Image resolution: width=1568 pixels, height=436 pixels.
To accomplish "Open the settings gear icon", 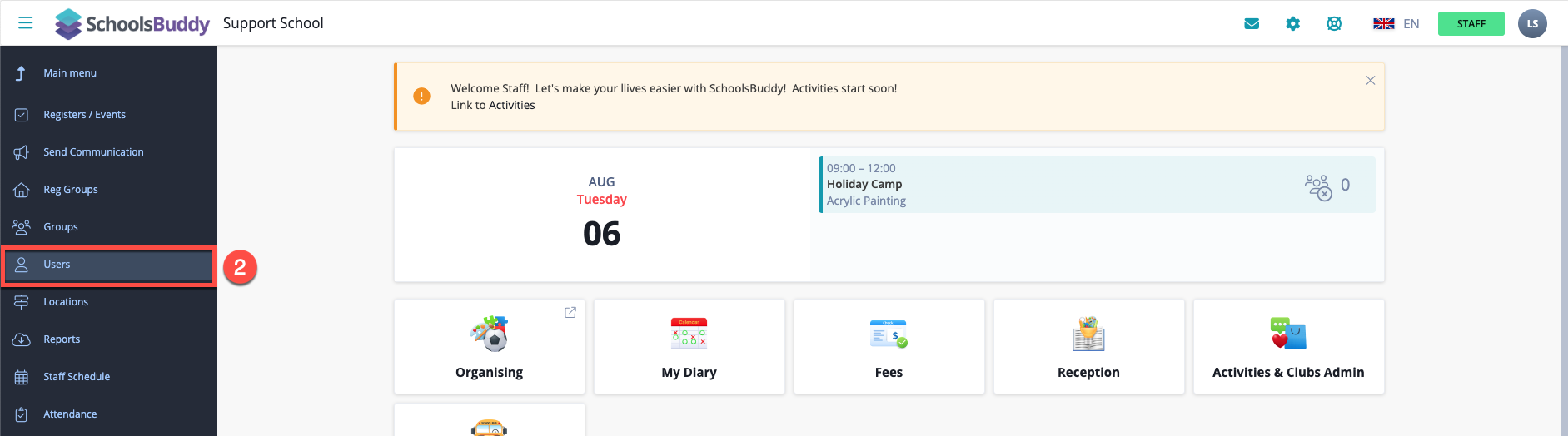I will (x=1292, y=24).
